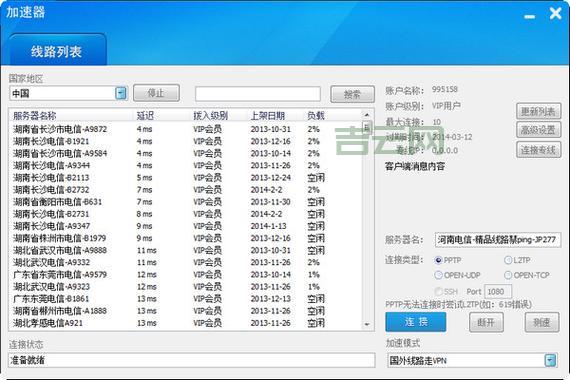Sort by 上架日期 column header
Viewport: 570px width, 380px height.
[268, 116]
